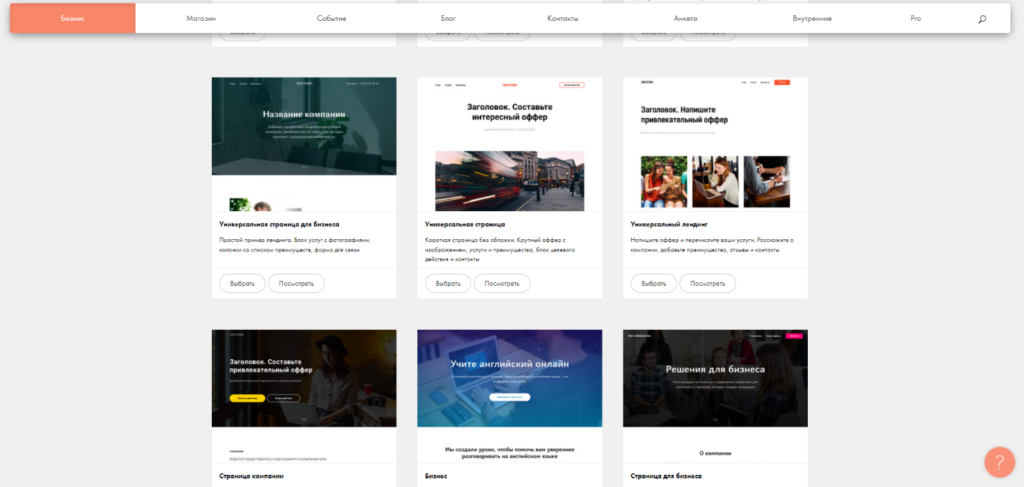Click the Бизнес card title below the English template
This screenshot has width=1024, height=487.
436,477
